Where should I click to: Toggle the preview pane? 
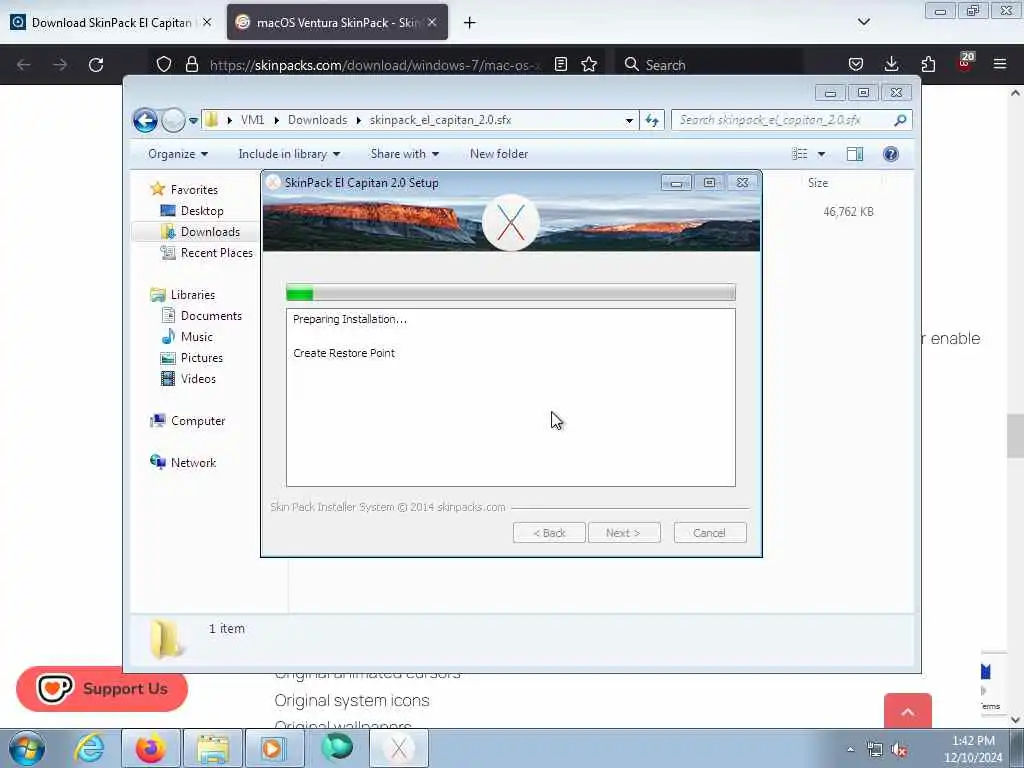click(x=855, y=154)
